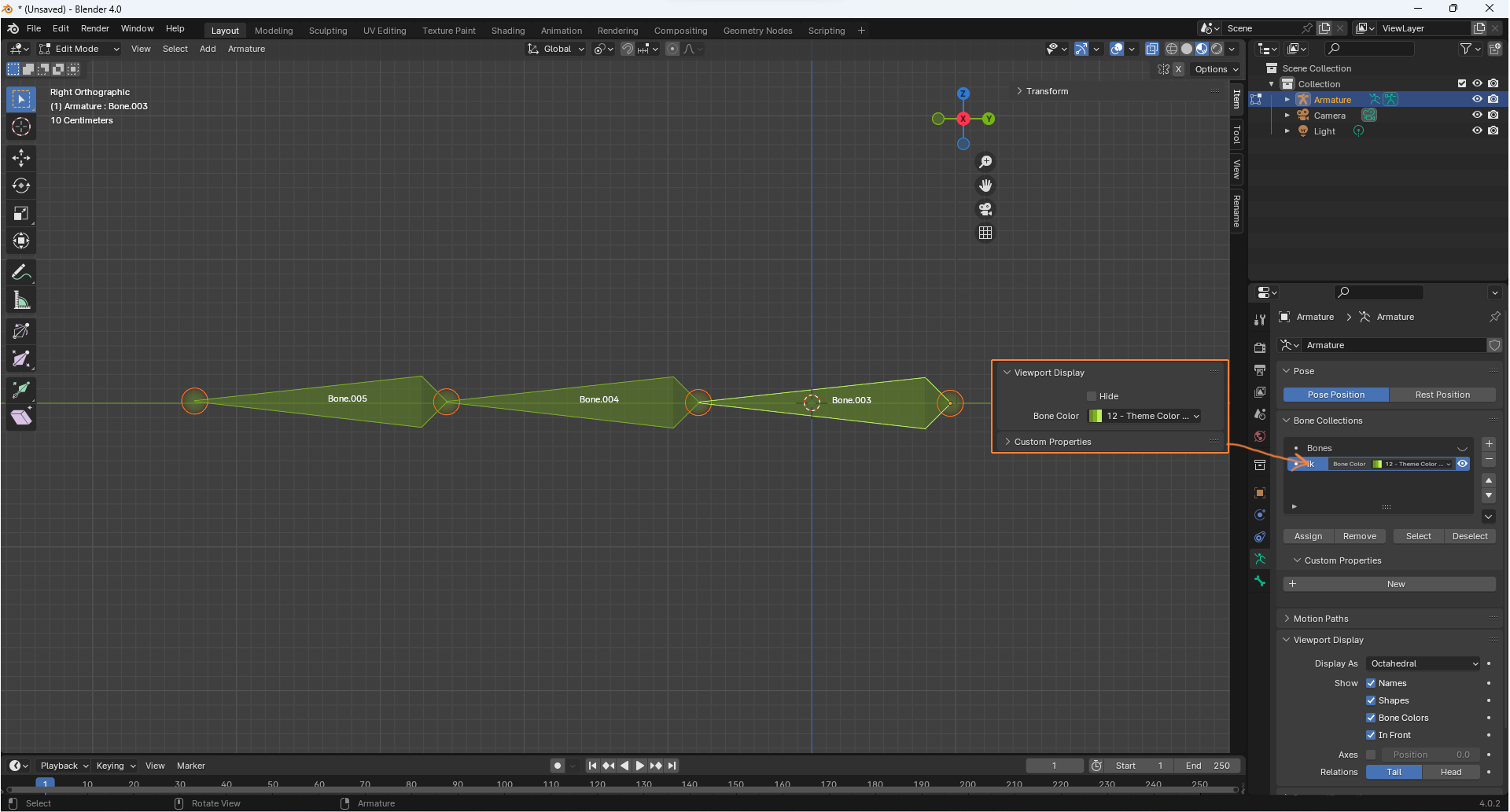Activate the Rotate tool
Image resolution: width=1510 pixels, height=812 pixels.
21,186
